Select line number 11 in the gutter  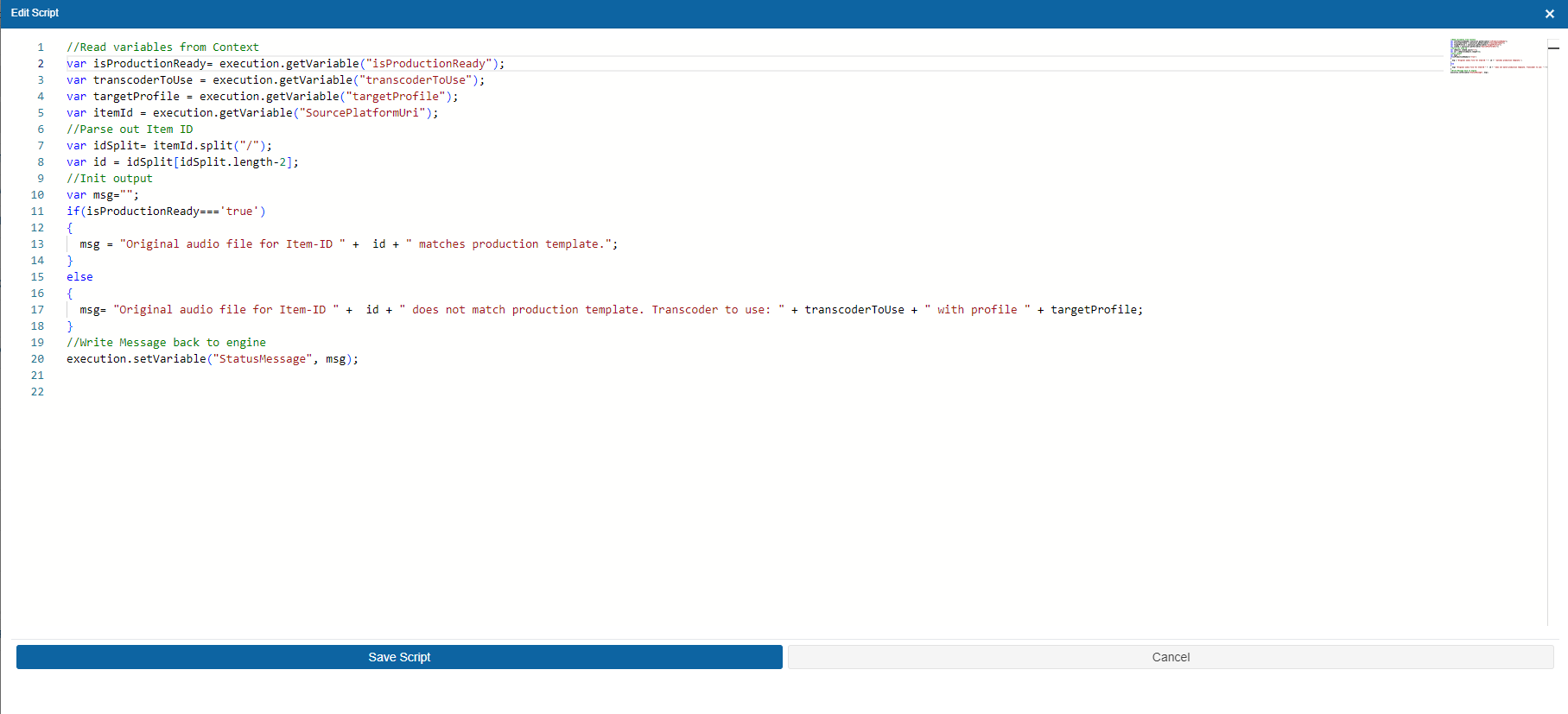click(x=37, y=212)
